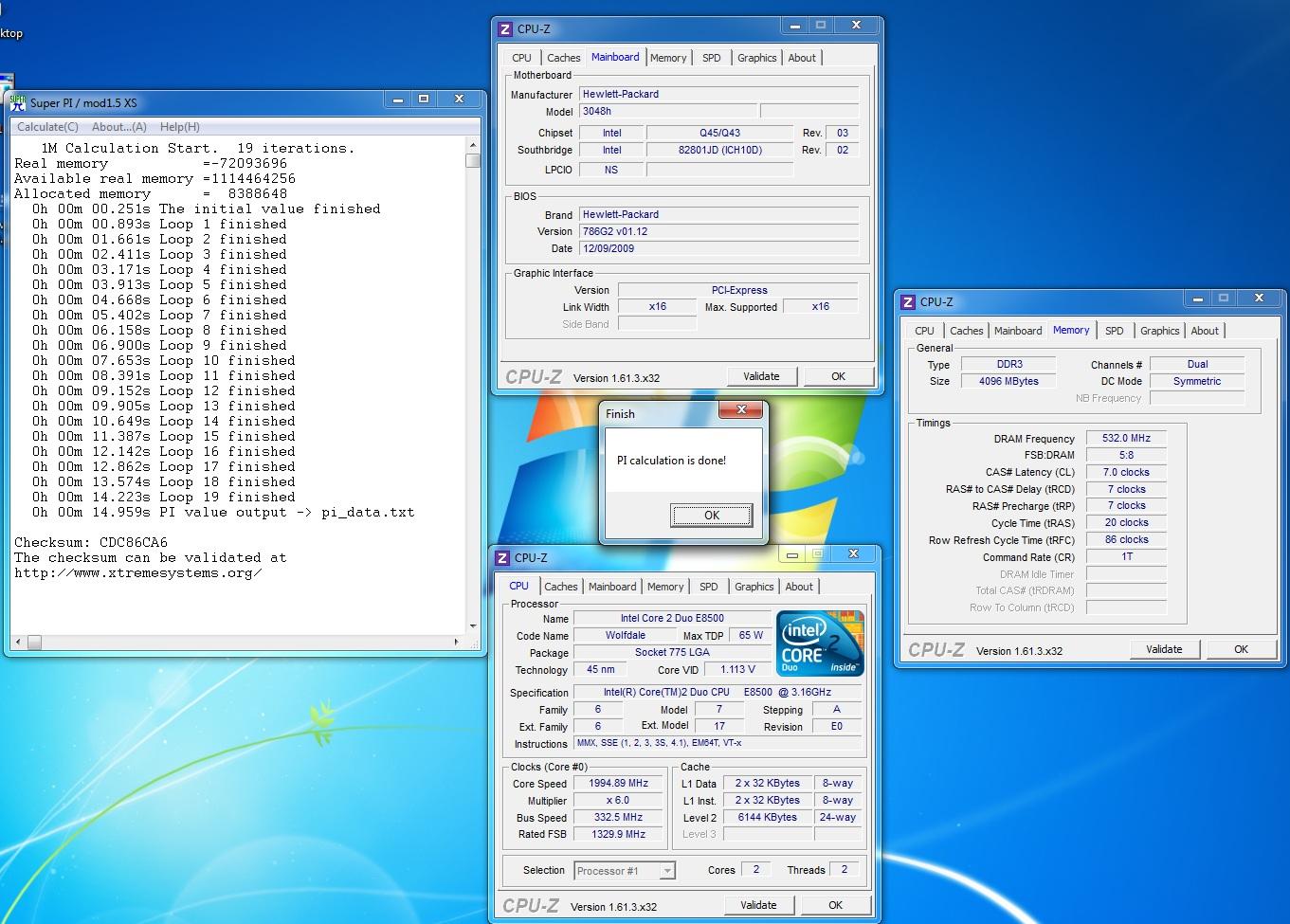The height and width of the screenshot is (924, 1290).
Task: Open SPD tab in CPU window
Action: (x=709, y=587)
